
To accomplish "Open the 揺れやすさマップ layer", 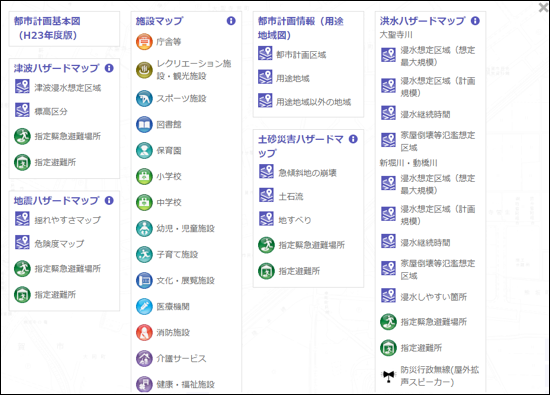I will tap(68, 220).
